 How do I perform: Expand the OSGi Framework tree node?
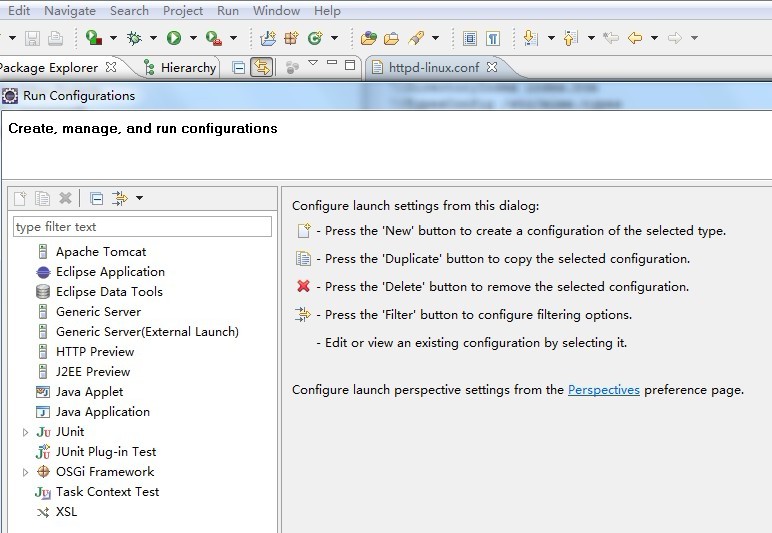point(25,472)
